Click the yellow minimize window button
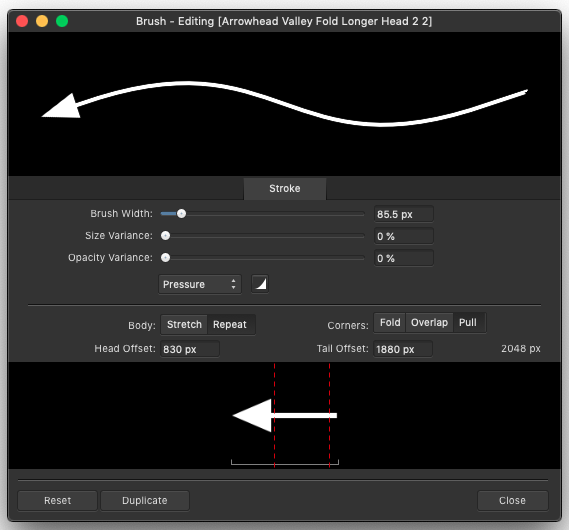 pyautogui.click(x=42, y=21)
